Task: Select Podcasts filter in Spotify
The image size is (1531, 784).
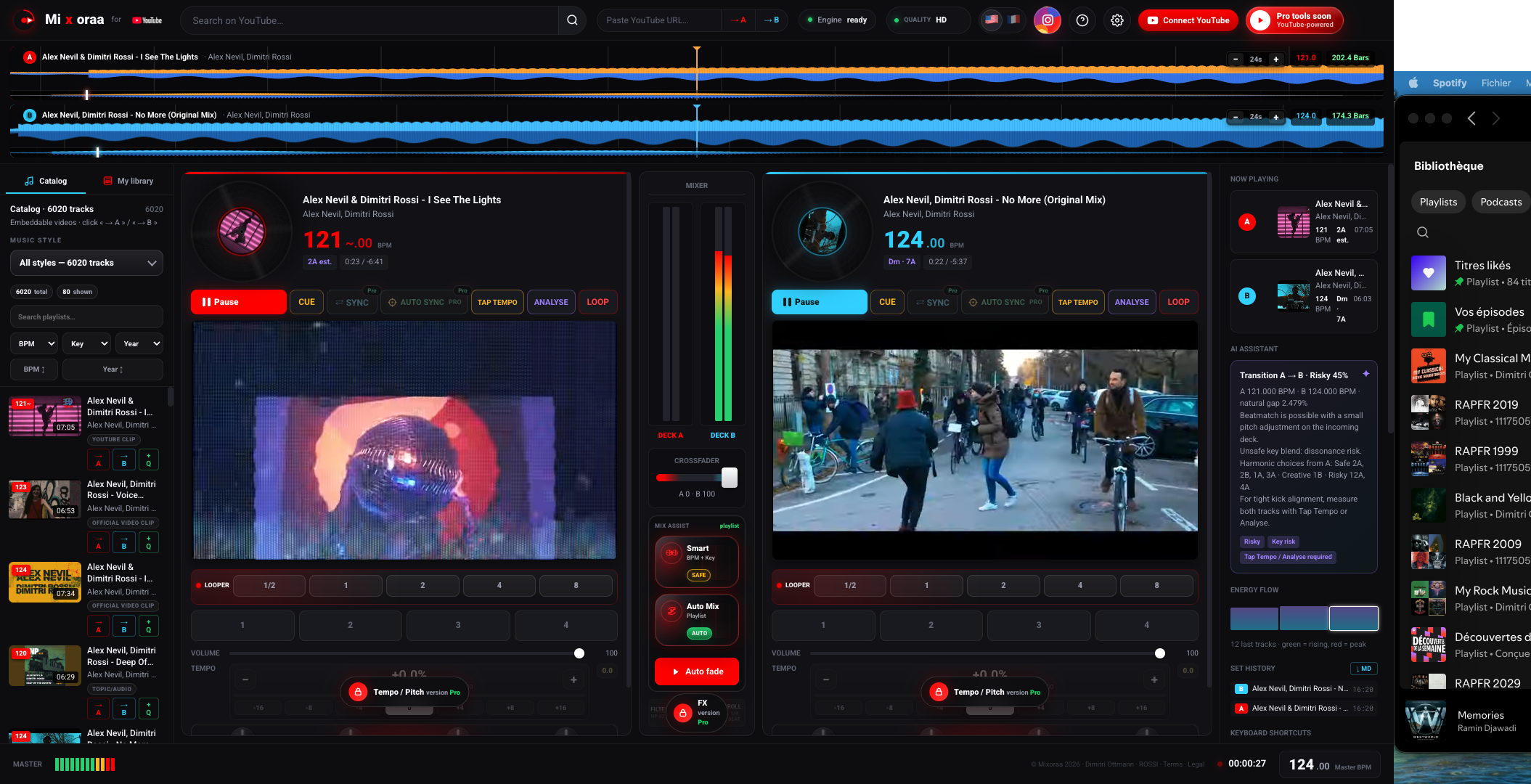Action: [x=1501, y=202]
